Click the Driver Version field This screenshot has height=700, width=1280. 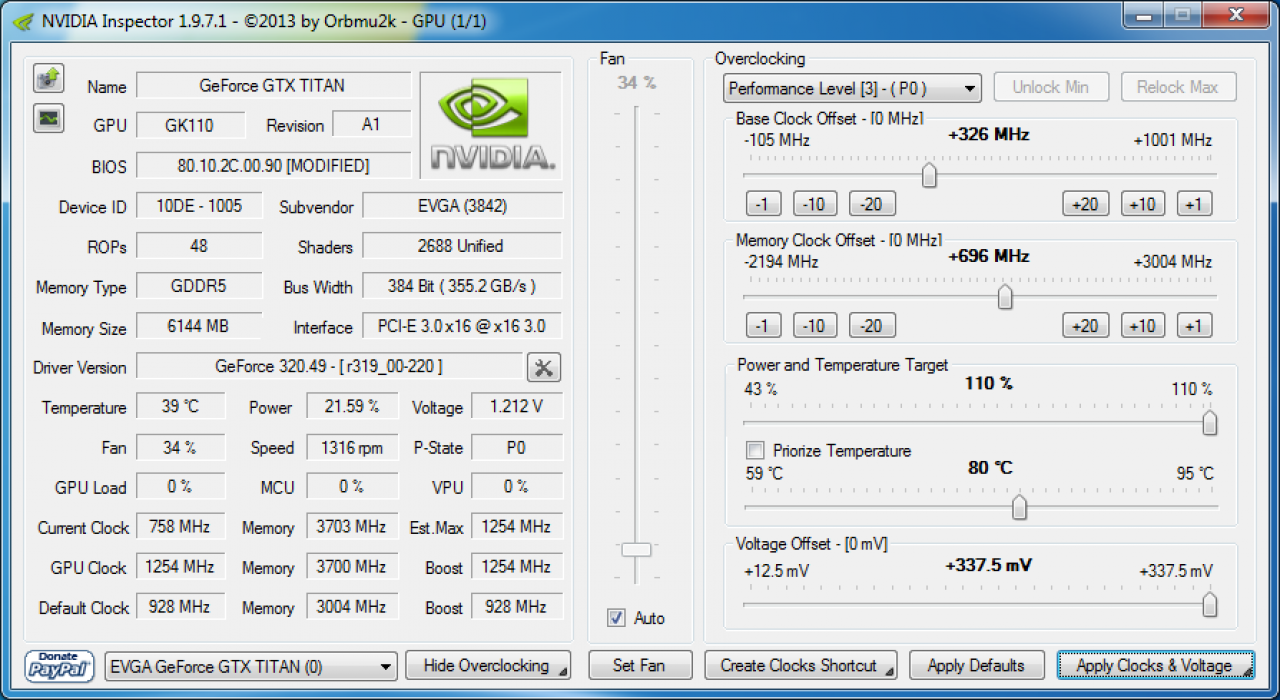[x=329, y=366]
